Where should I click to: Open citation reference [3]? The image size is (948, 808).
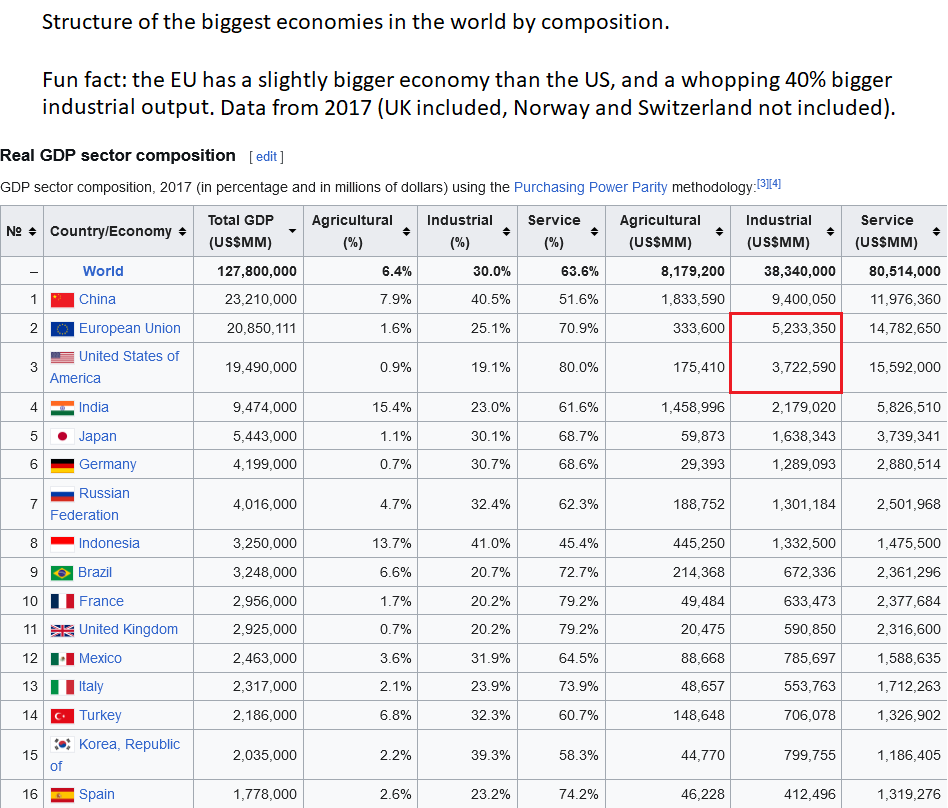(x=763, y=183)
